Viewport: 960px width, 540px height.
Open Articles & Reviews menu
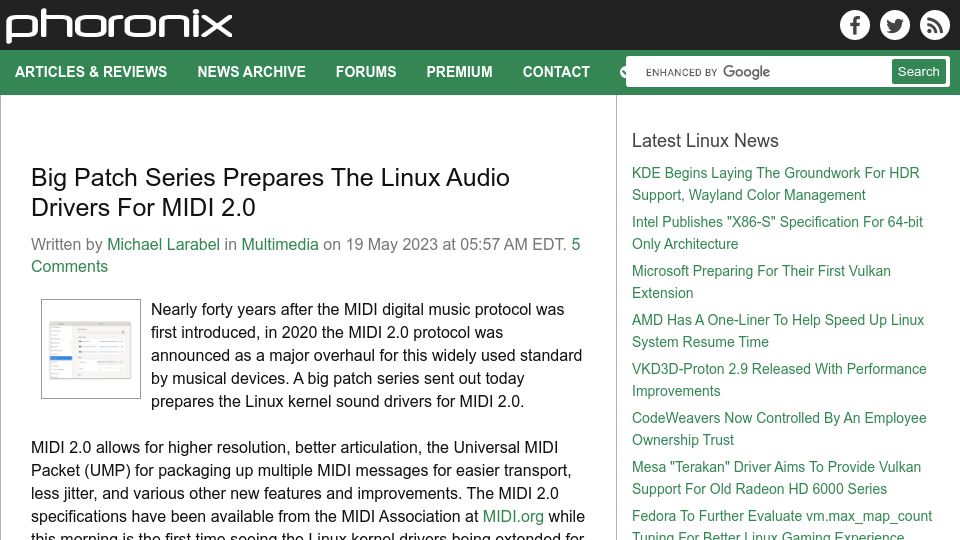coord(91,72)
